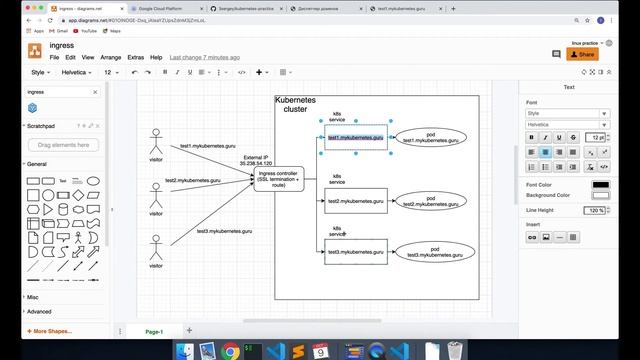Toggle Strikethrough in Text panel
The height and width of the screenshot is (360, 640).
[573, 138]
